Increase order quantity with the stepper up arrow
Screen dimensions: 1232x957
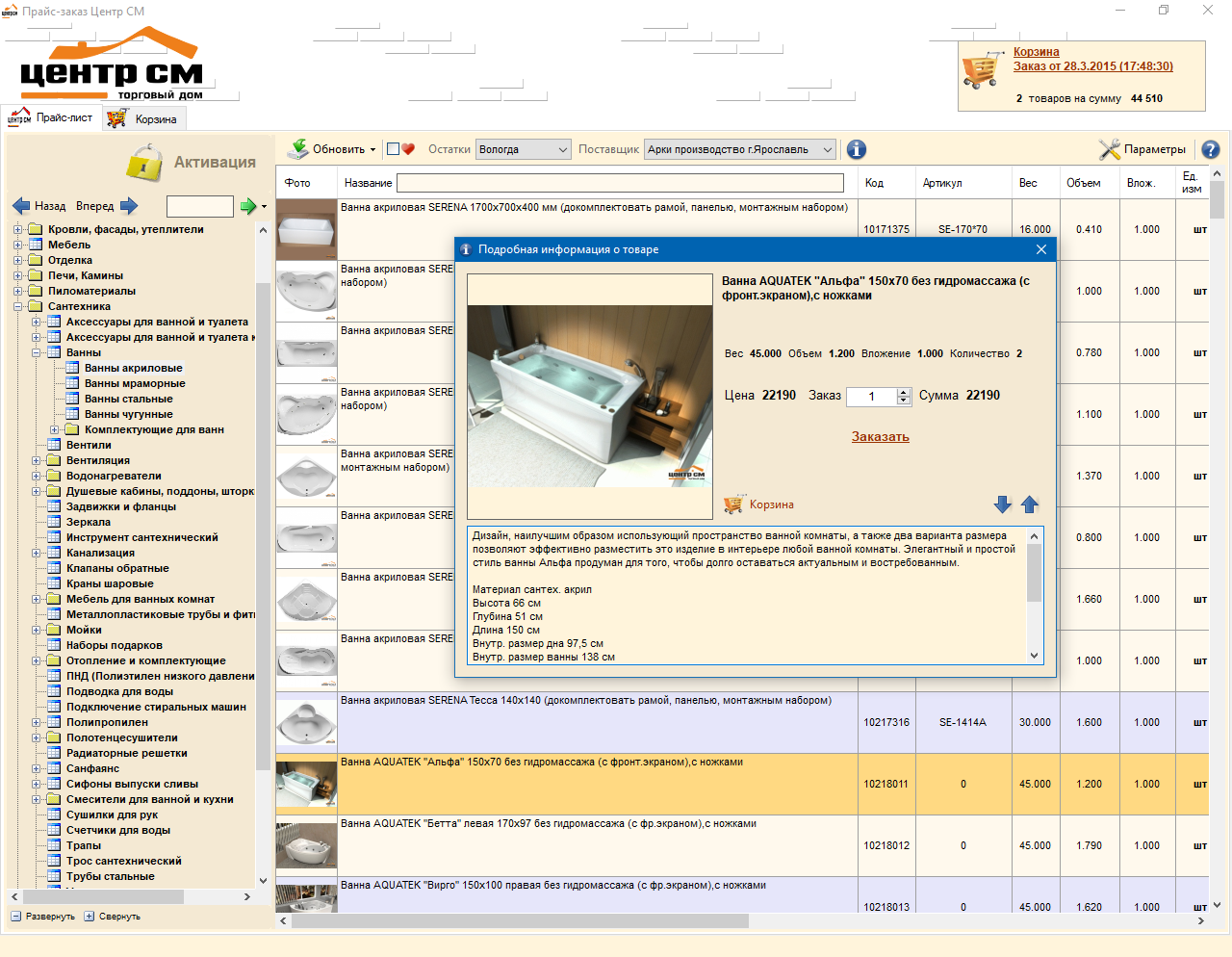[904, 392]
